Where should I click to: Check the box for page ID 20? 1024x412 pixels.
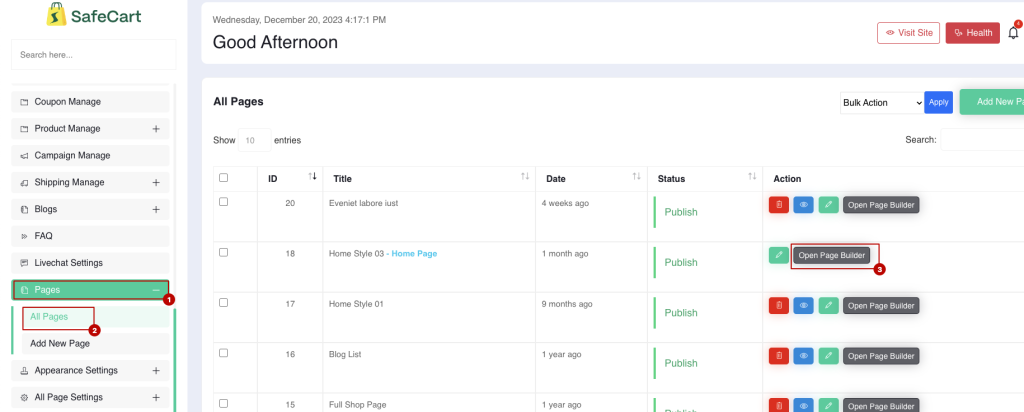(223, 202)
